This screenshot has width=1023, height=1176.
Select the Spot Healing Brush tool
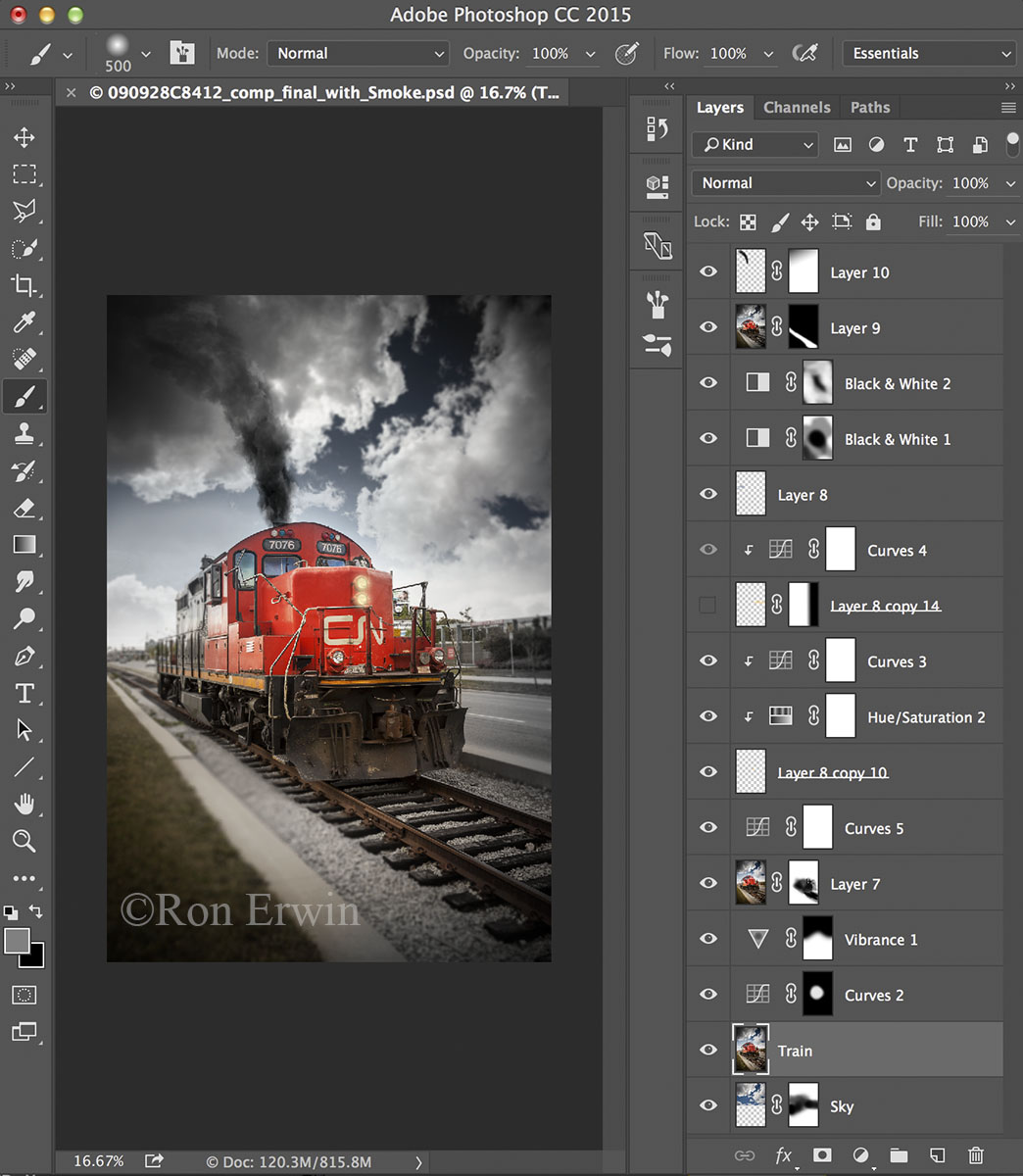(24, 359)
